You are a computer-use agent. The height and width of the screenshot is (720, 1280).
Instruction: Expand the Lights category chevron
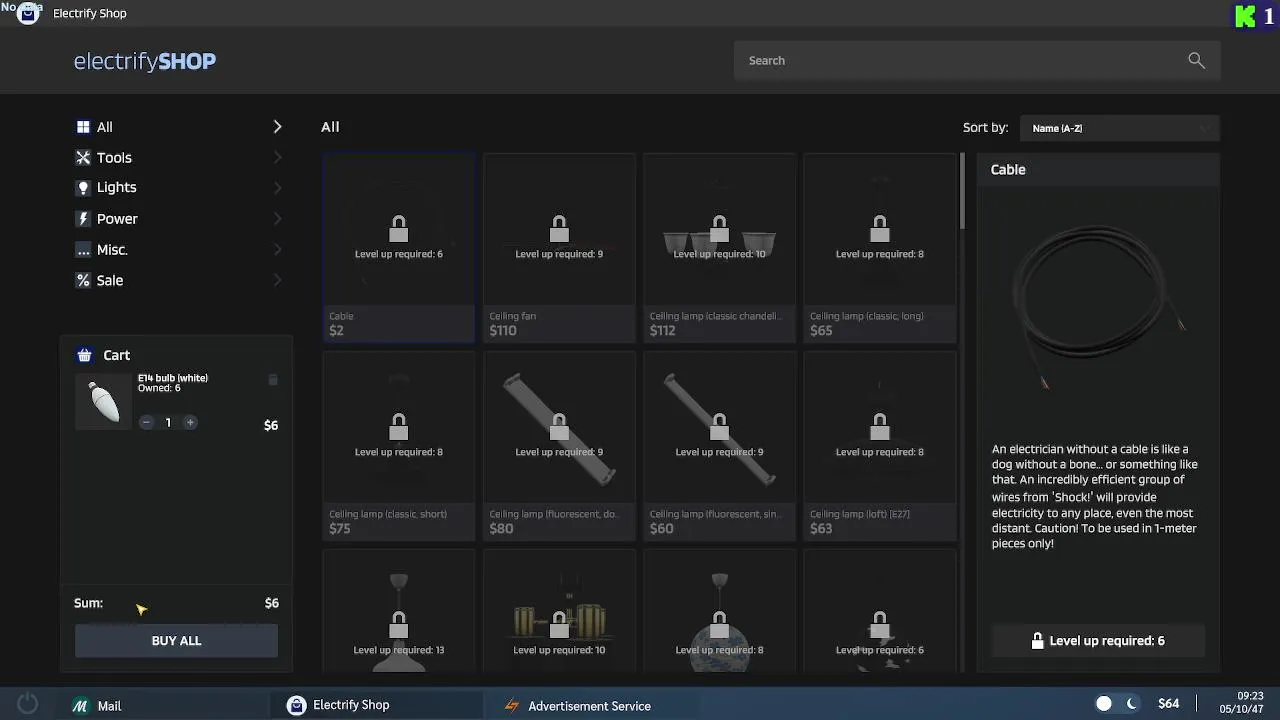click(x=277, y=187)
